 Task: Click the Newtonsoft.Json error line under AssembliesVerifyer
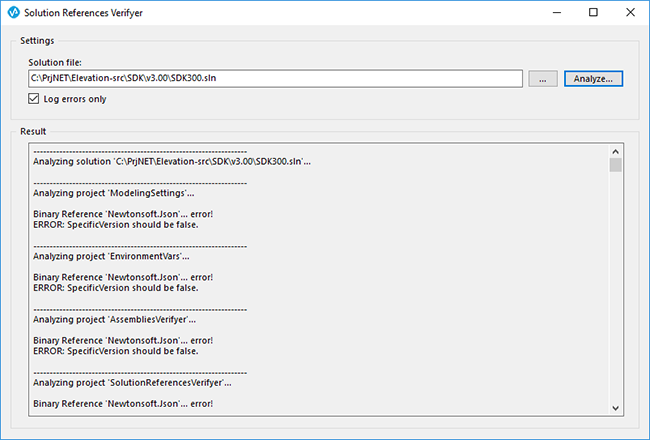click(123, 340)
